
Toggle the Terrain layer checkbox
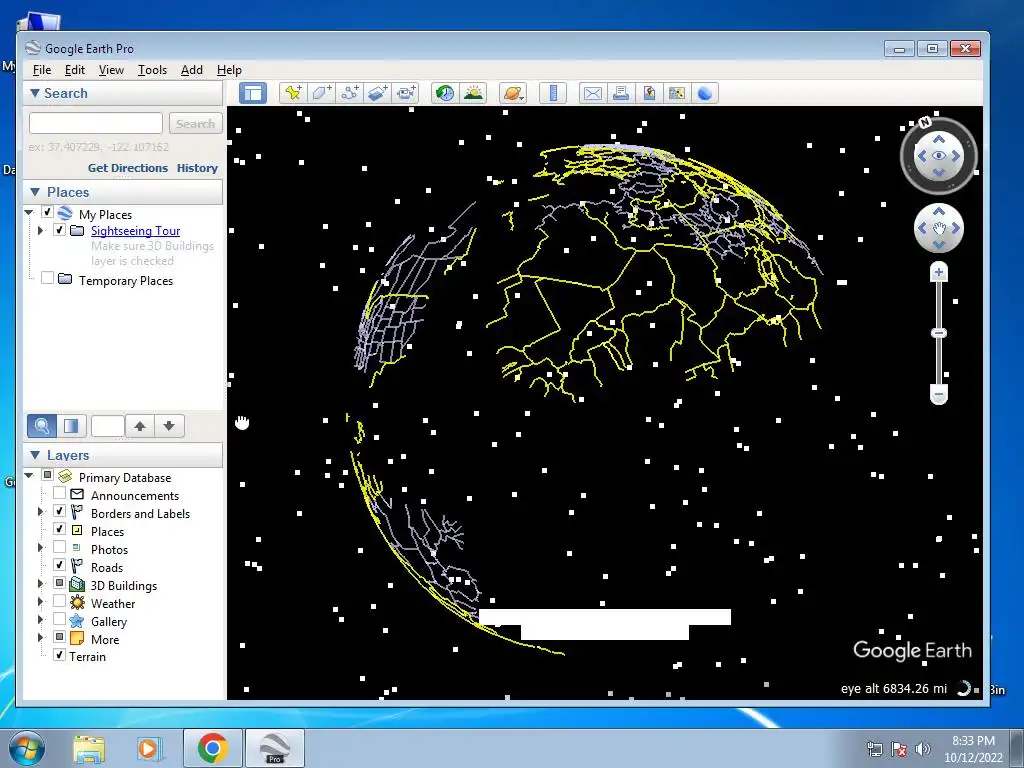coord(59,654)
